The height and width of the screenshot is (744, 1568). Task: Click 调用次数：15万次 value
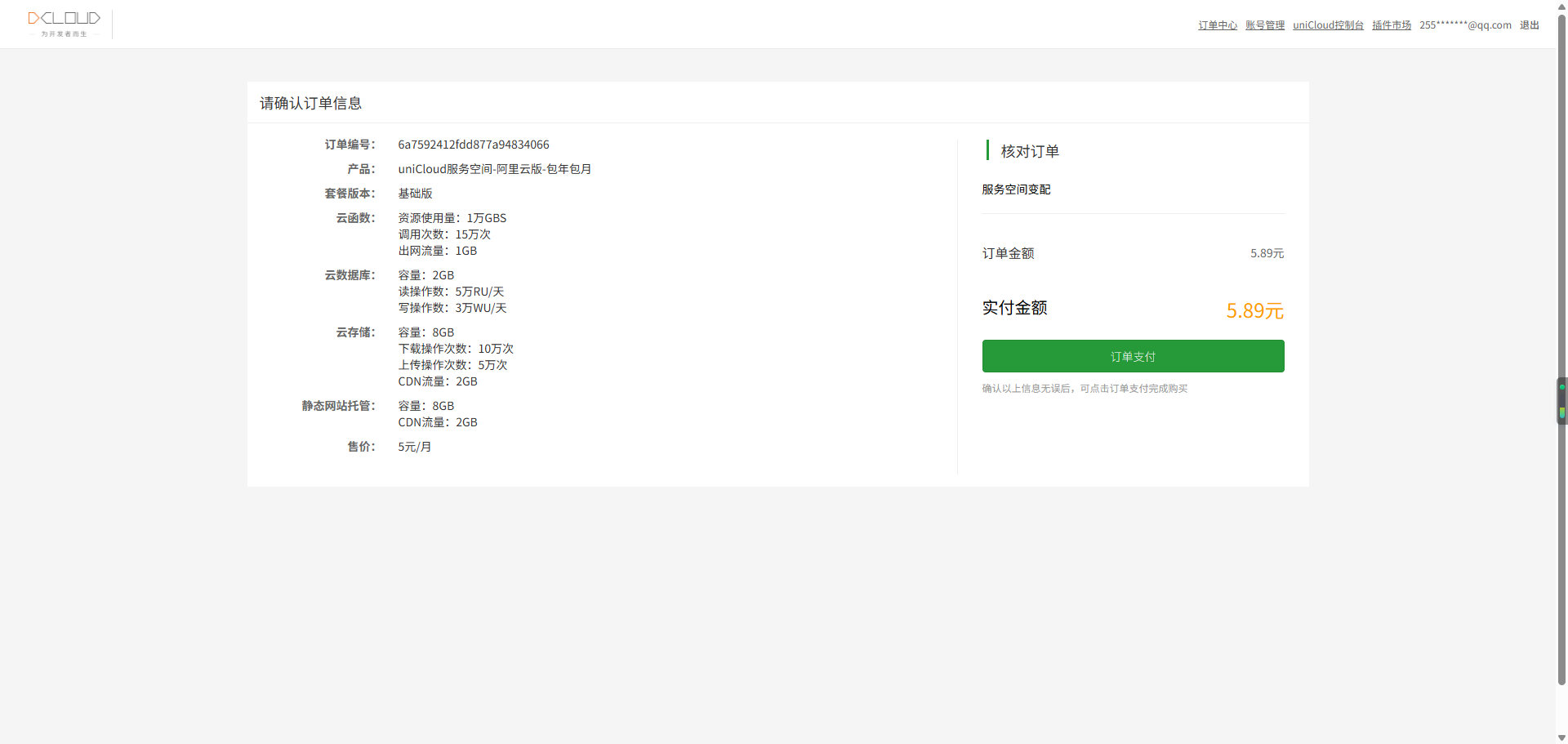tap(444, 234)
